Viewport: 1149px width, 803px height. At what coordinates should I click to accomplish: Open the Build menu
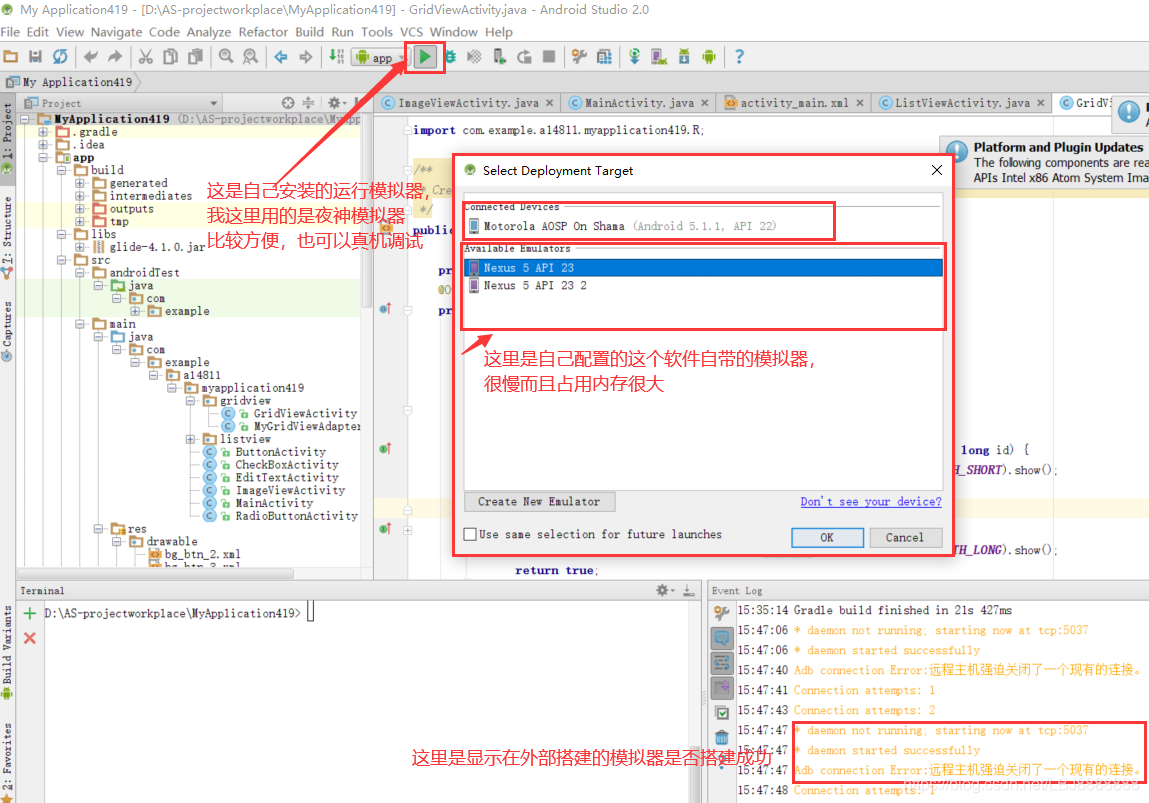[x=309, y=32]
